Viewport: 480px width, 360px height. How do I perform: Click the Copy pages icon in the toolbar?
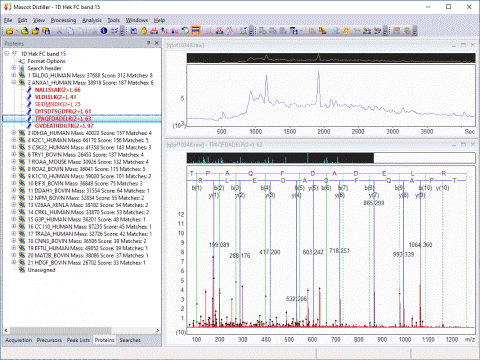click(70, 31)
